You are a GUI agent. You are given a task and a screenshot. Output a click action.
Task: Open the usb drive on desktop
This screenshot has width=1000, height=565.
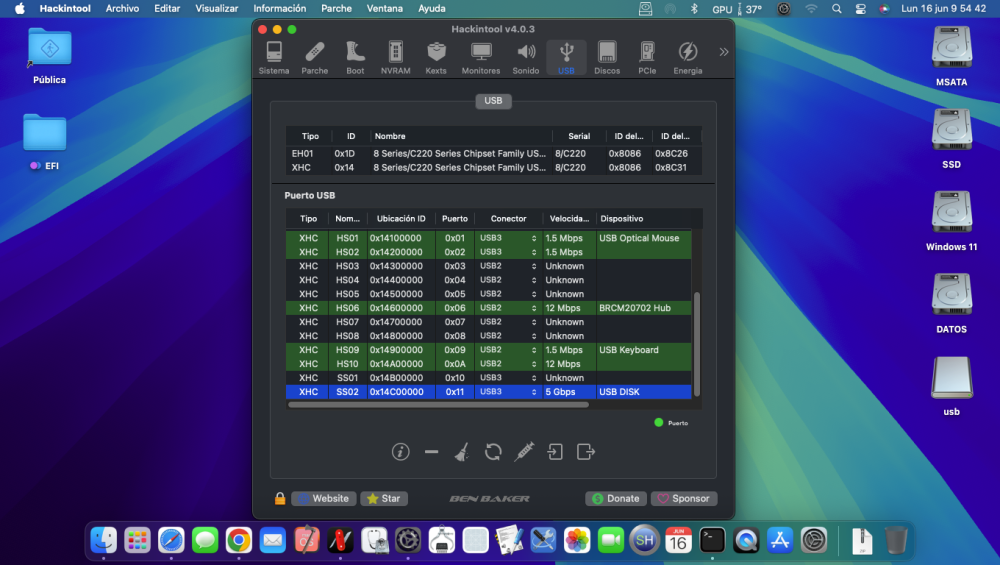952,386
